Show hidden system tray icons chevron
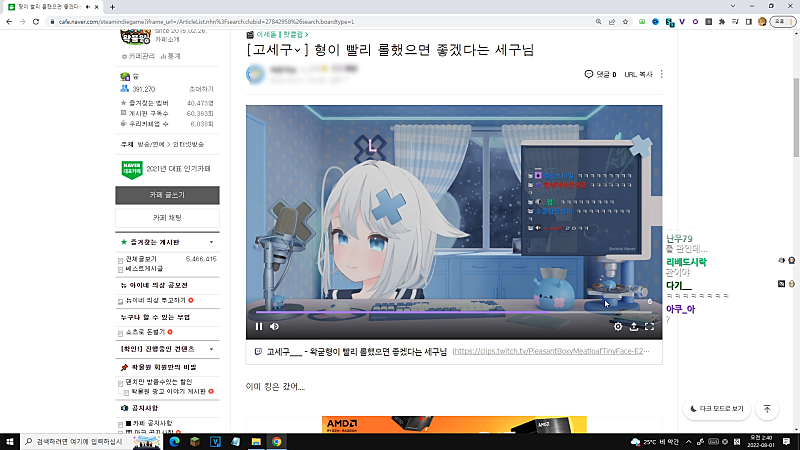This screenshot has width=800, height=450. (x=688, y=441)
